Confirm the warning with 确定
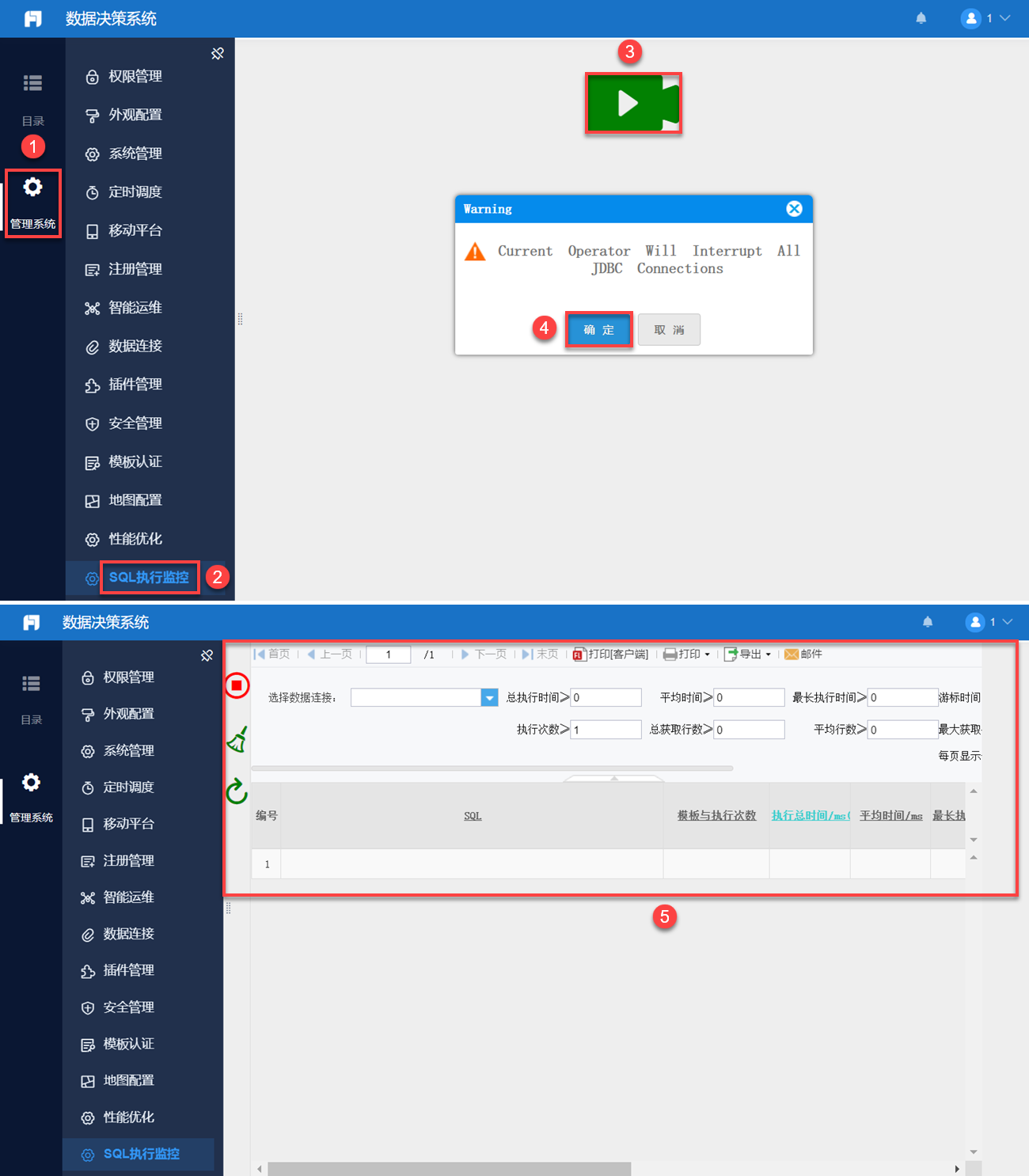This screenshot has width=1029, height=1176. pyautogui.click(x=598, y=330)
